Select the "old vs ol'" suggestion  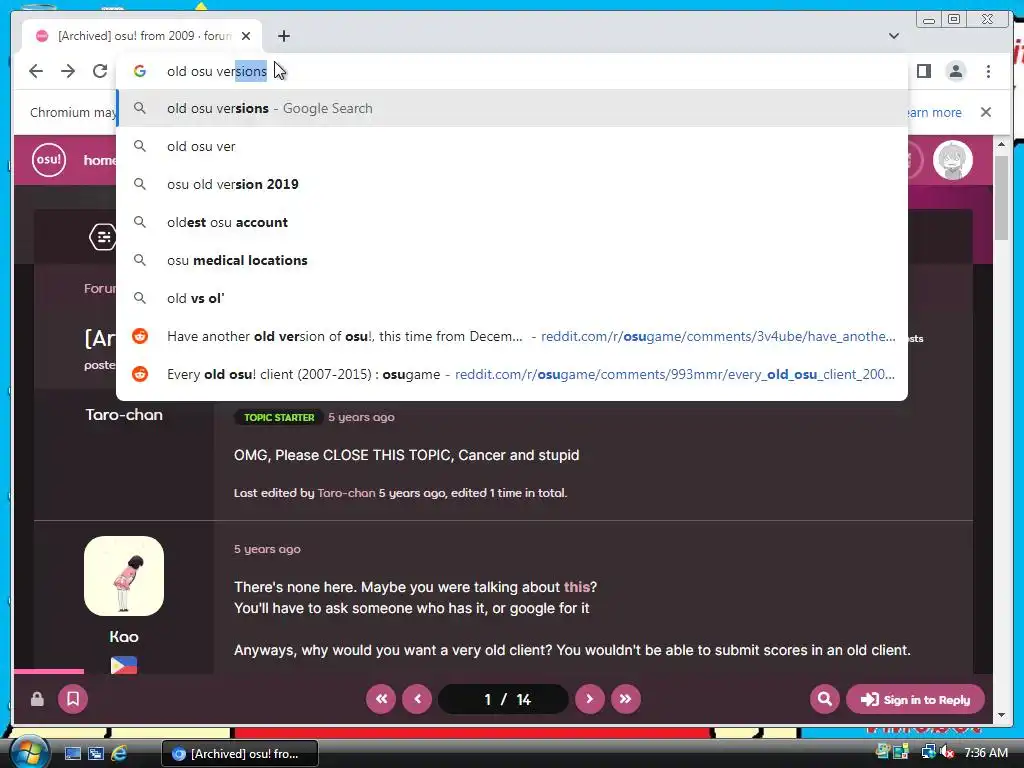coord(512,298)
